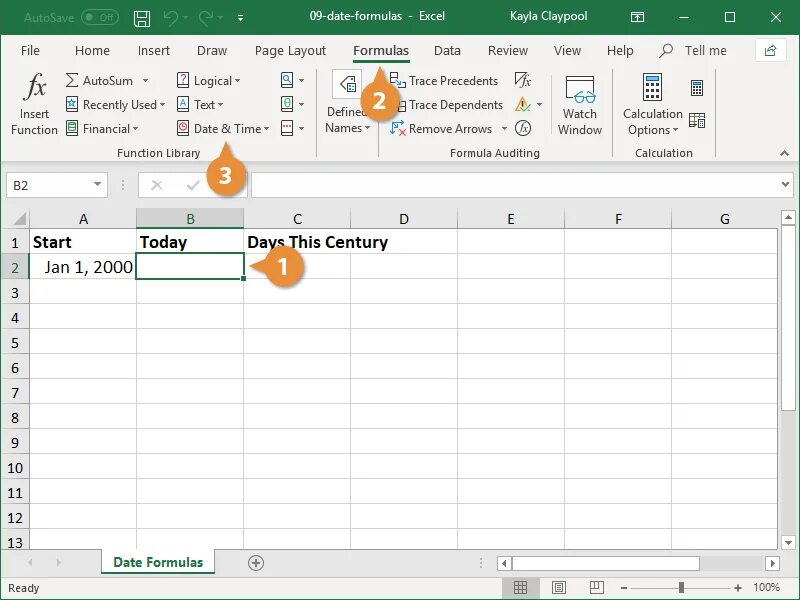The width and height of the screenshot is (800, 600).
Task: Expand the AutoSum dropdown arrow
Action: tap(145, 81)
